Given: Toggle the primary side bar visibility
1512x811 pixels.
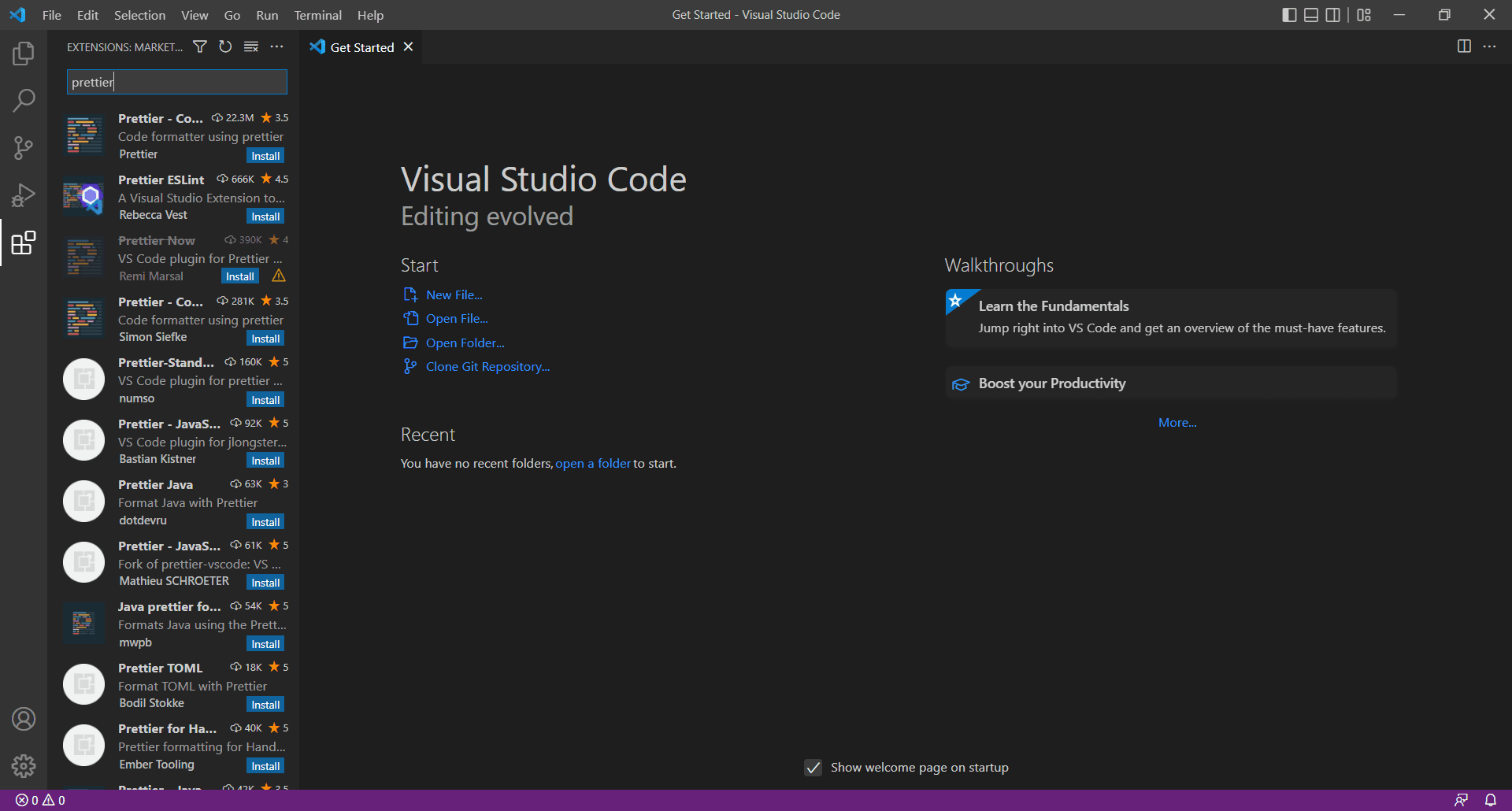Looking at the screenshot, I should coord(1289,15).
